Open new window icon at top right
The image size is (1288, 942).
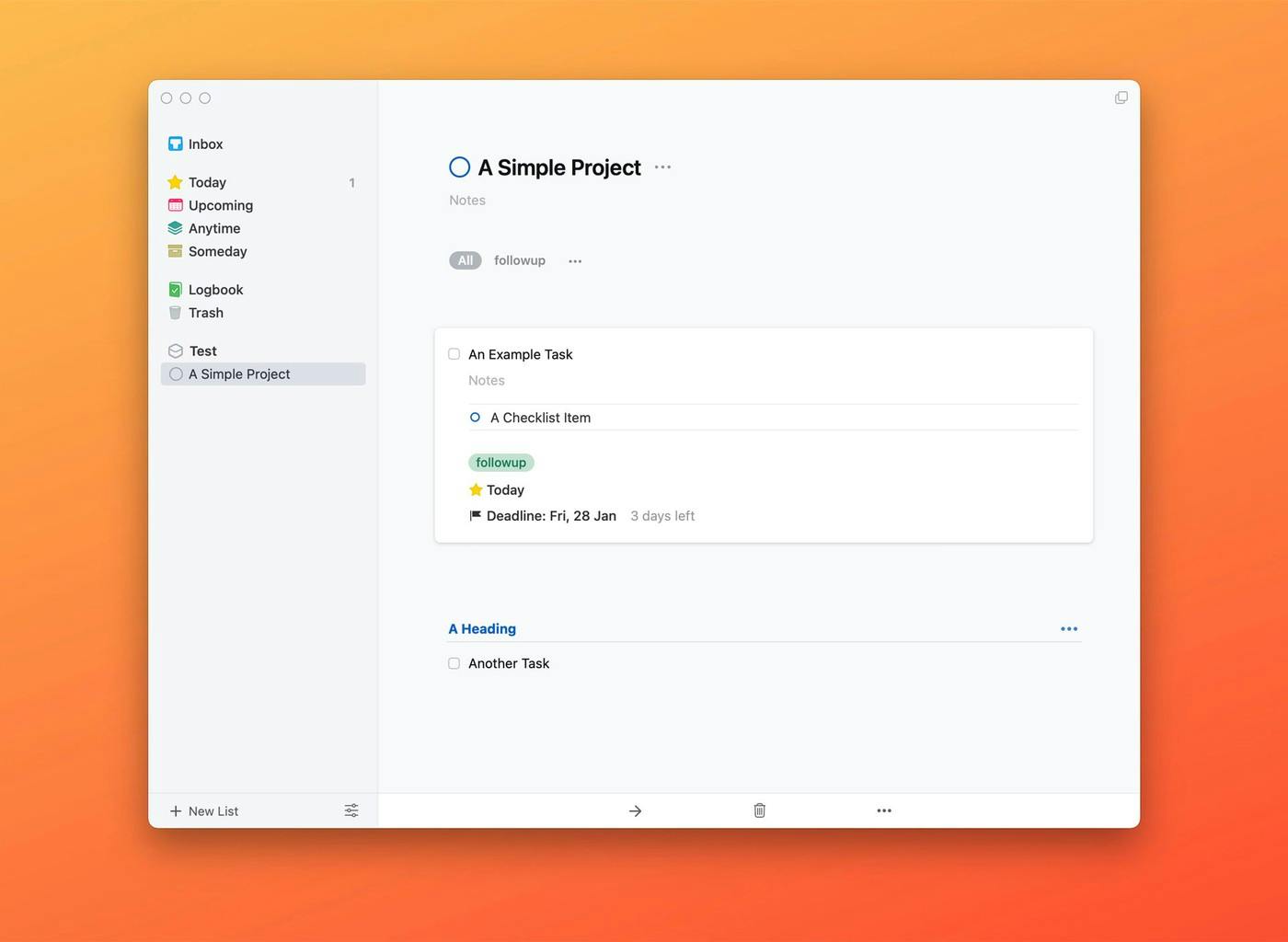point(1121,98)
